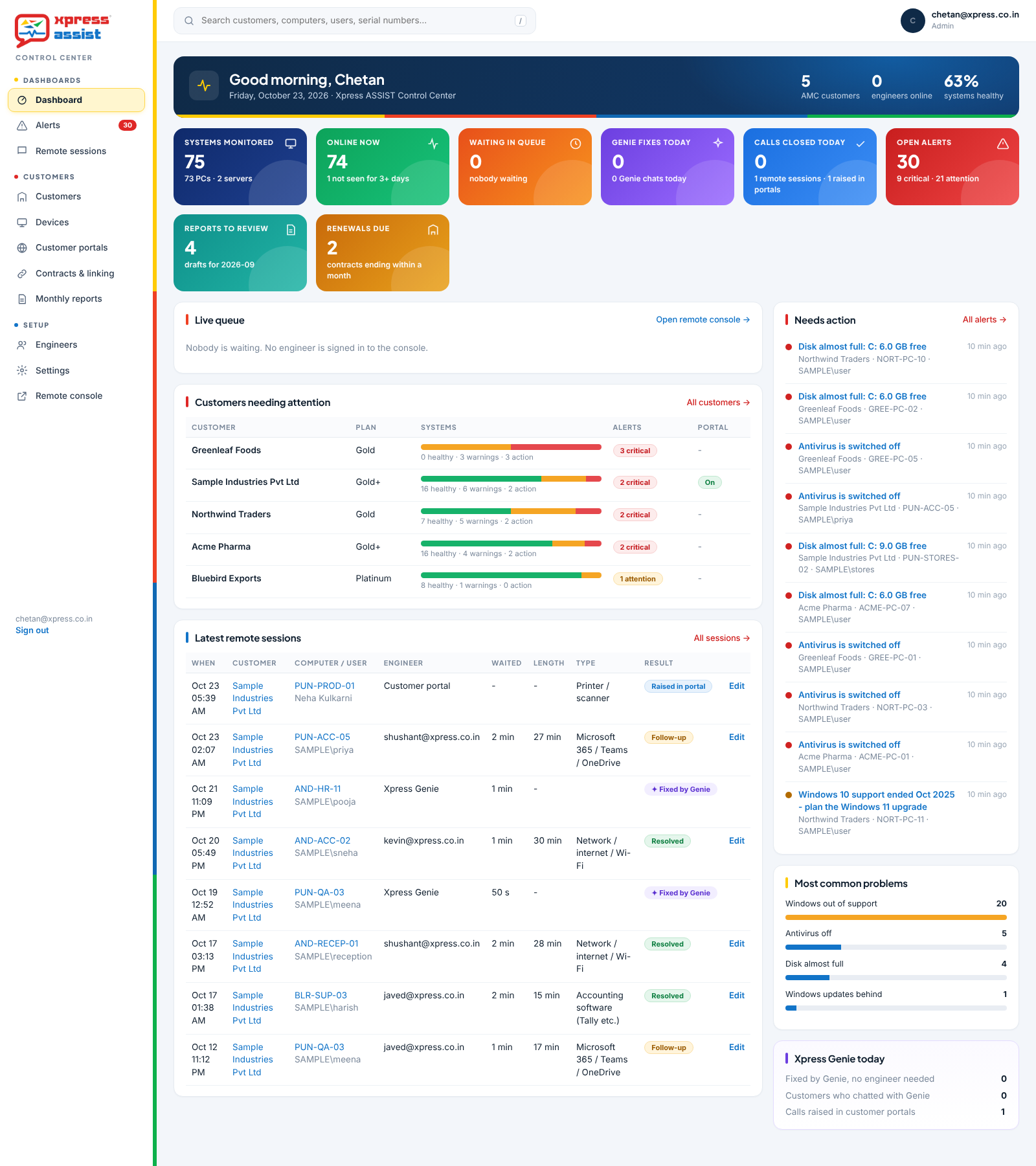The width and height of the screenshot is (1036, 1166).
Task: Click the warning triangle on Open Alerts card
Action: pyautogui.click(x=1003, y=143)
